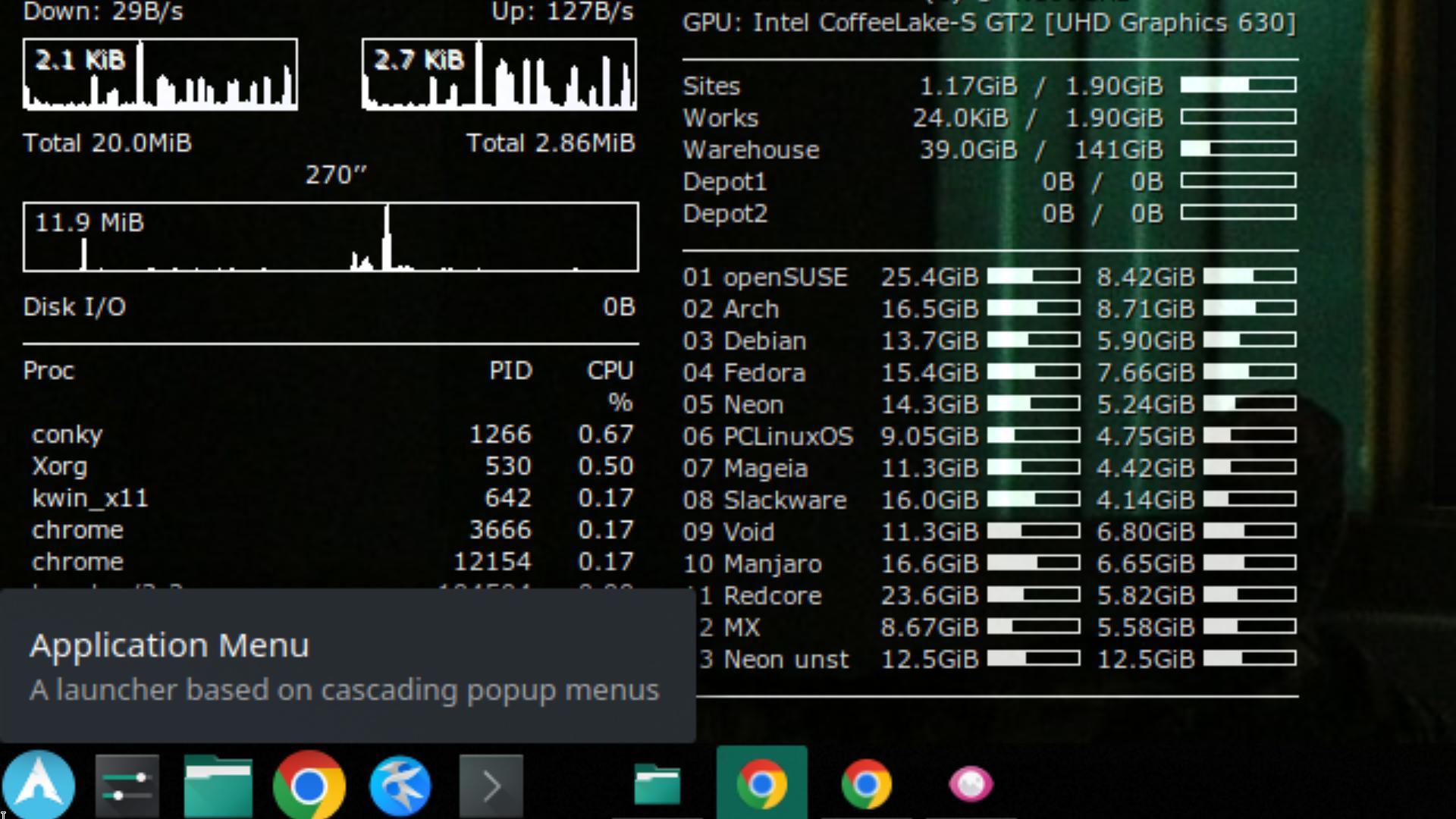Click the 10 Manjaro partition label

point(752,564)
